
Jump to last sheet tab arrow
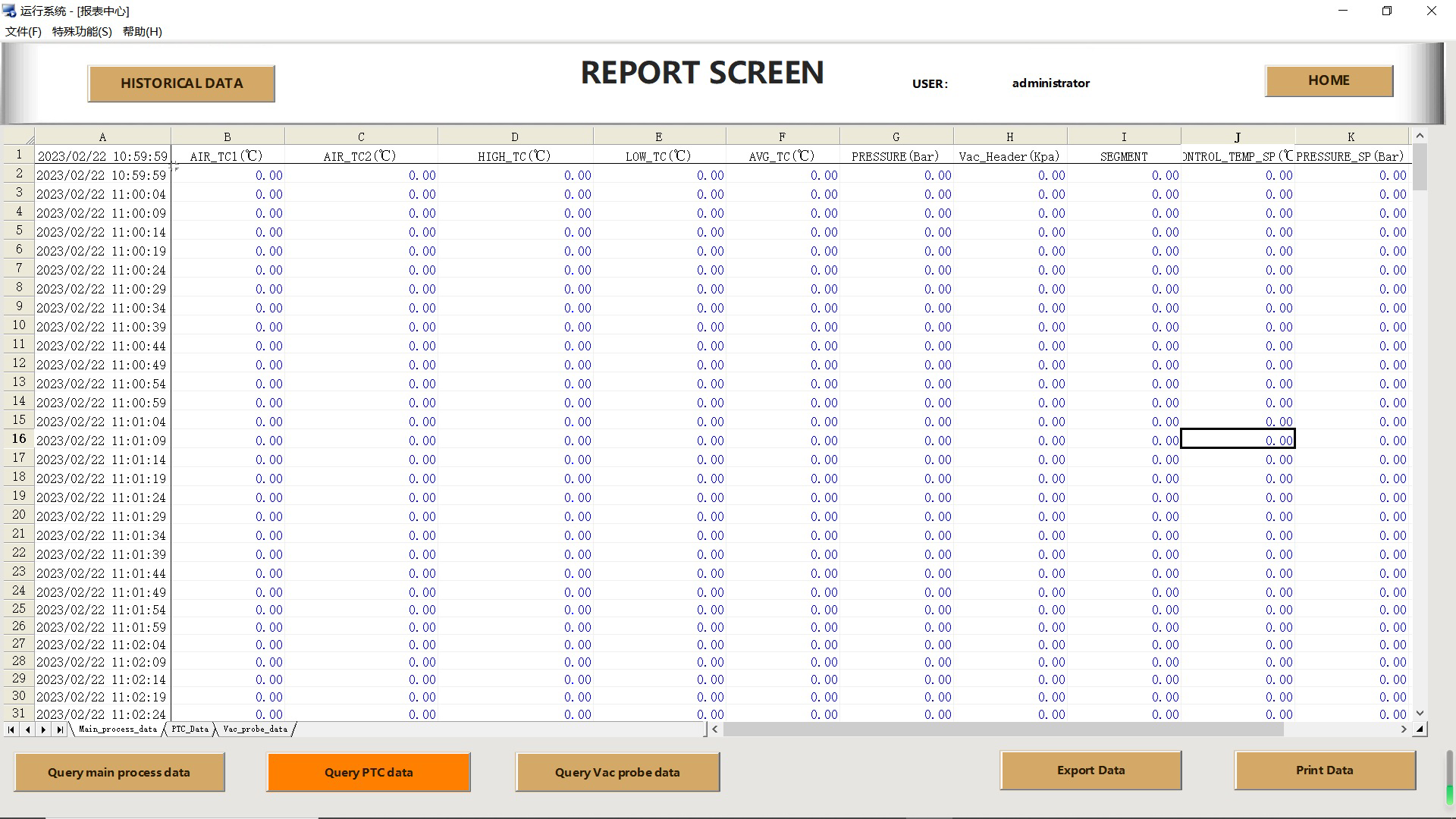pos(60,730)
